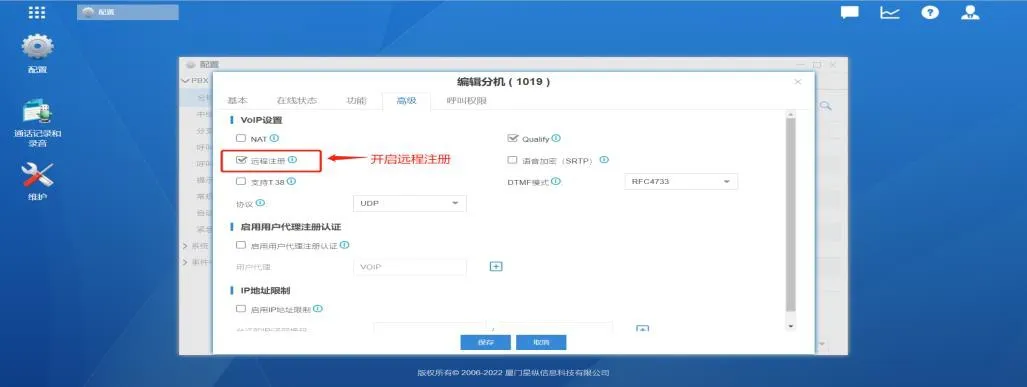Image resolution: width=1027 pixels, height=387 pixels.
Task: Click the search magnifier in 配置 window
Action: click(825, 105)
